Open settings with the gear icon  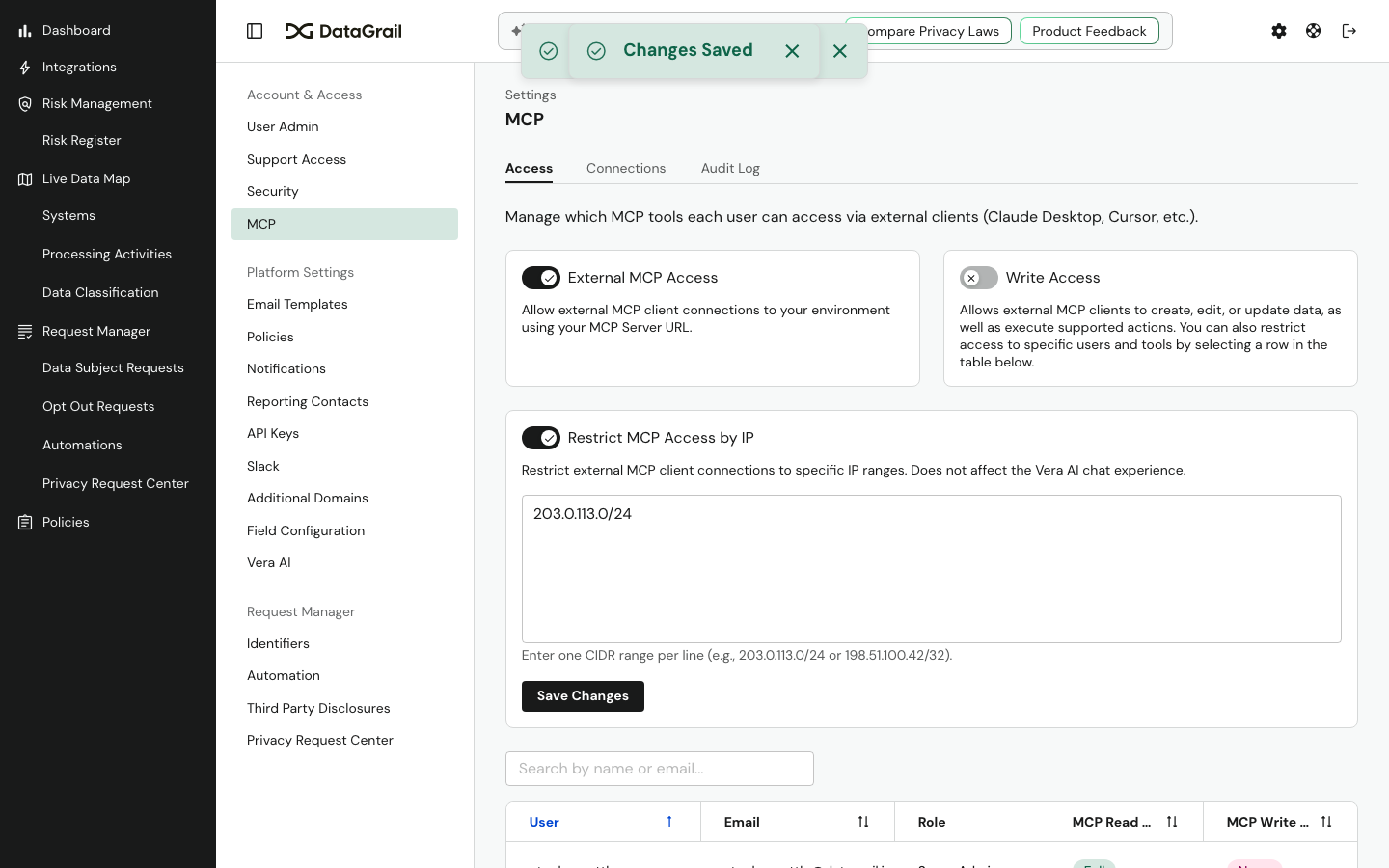[1279, 31]
